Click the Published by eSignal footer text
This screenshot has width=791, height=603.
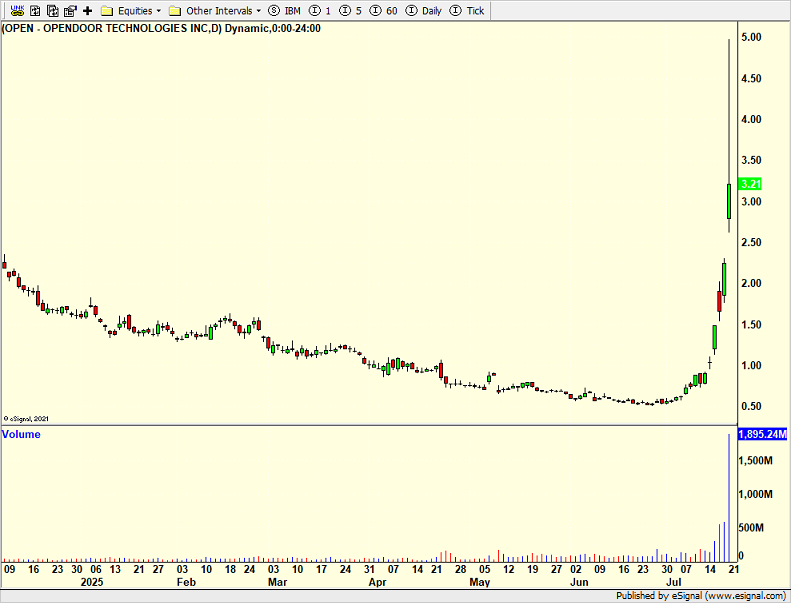pyautogui.click(x=700, y=596)
